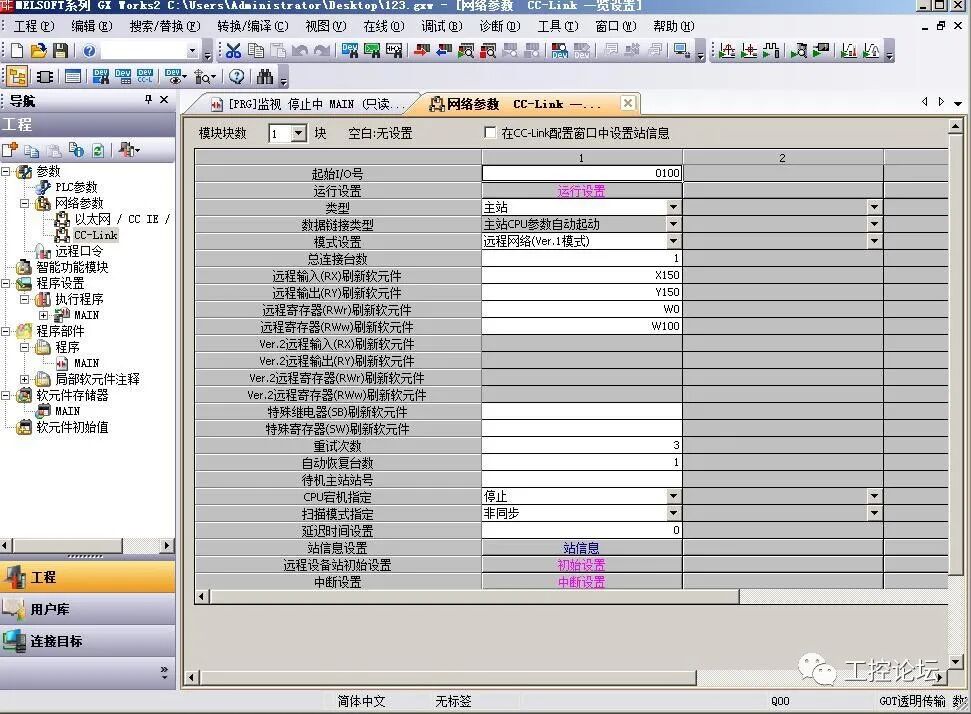The image size is (971, 714).
Task: Click the blue help icon beside save
Action: click(x=89, y=51)
